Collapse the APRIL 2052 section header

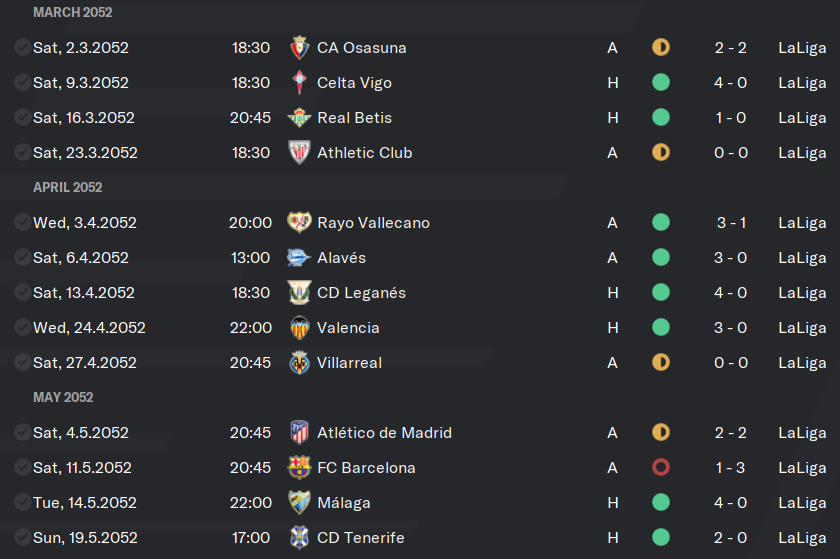(x=68, y=187)
